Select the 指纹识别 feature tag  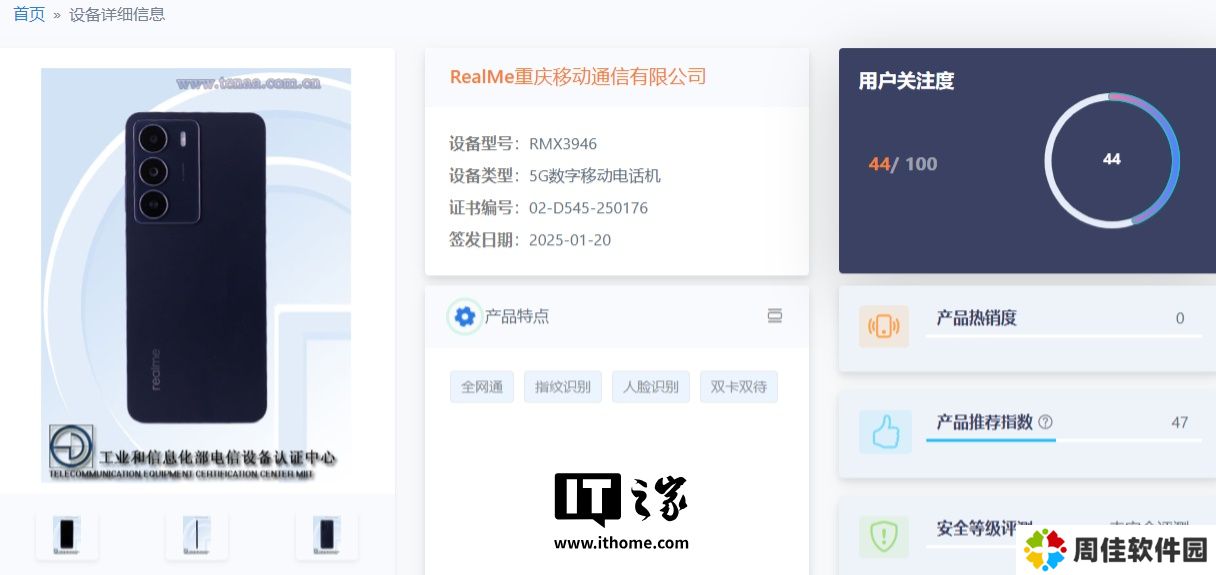click(563, 387)
